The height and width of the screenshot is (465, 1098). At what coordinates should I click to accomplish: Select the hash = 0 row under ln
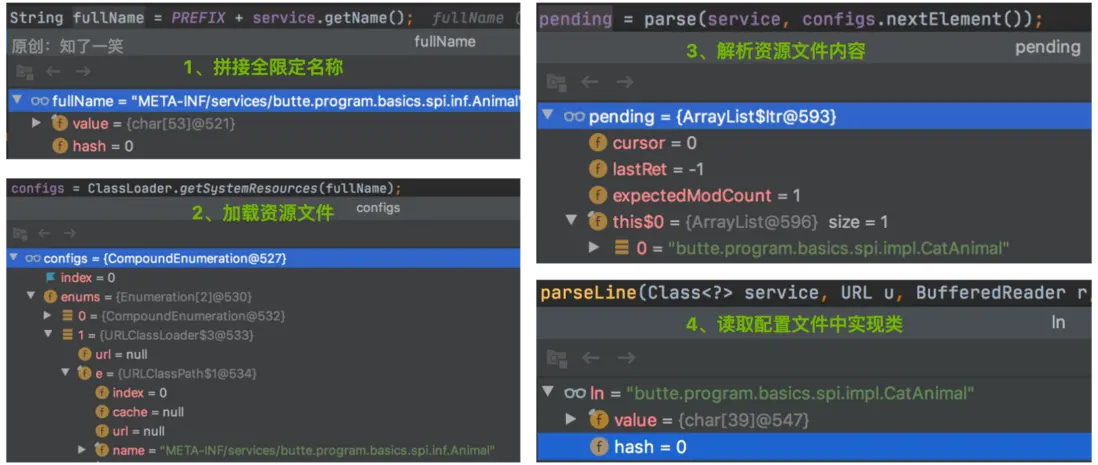[814, 446]
